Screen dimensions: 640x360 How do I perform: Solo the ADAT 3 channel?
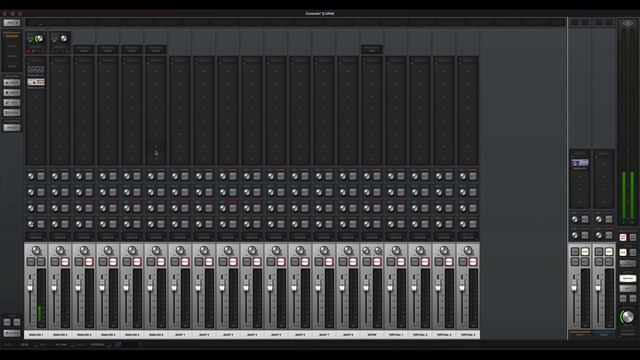[x=223, y=262]
